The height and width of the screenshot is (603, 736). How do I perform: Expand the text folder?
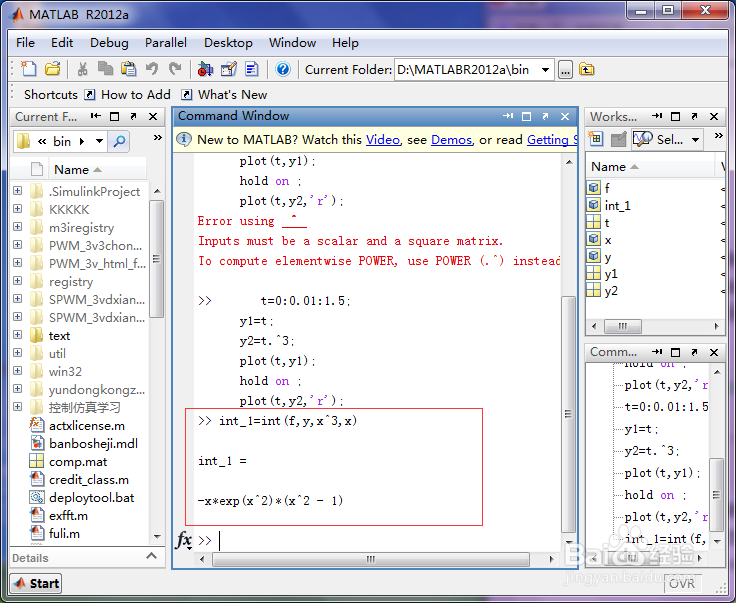18,335
